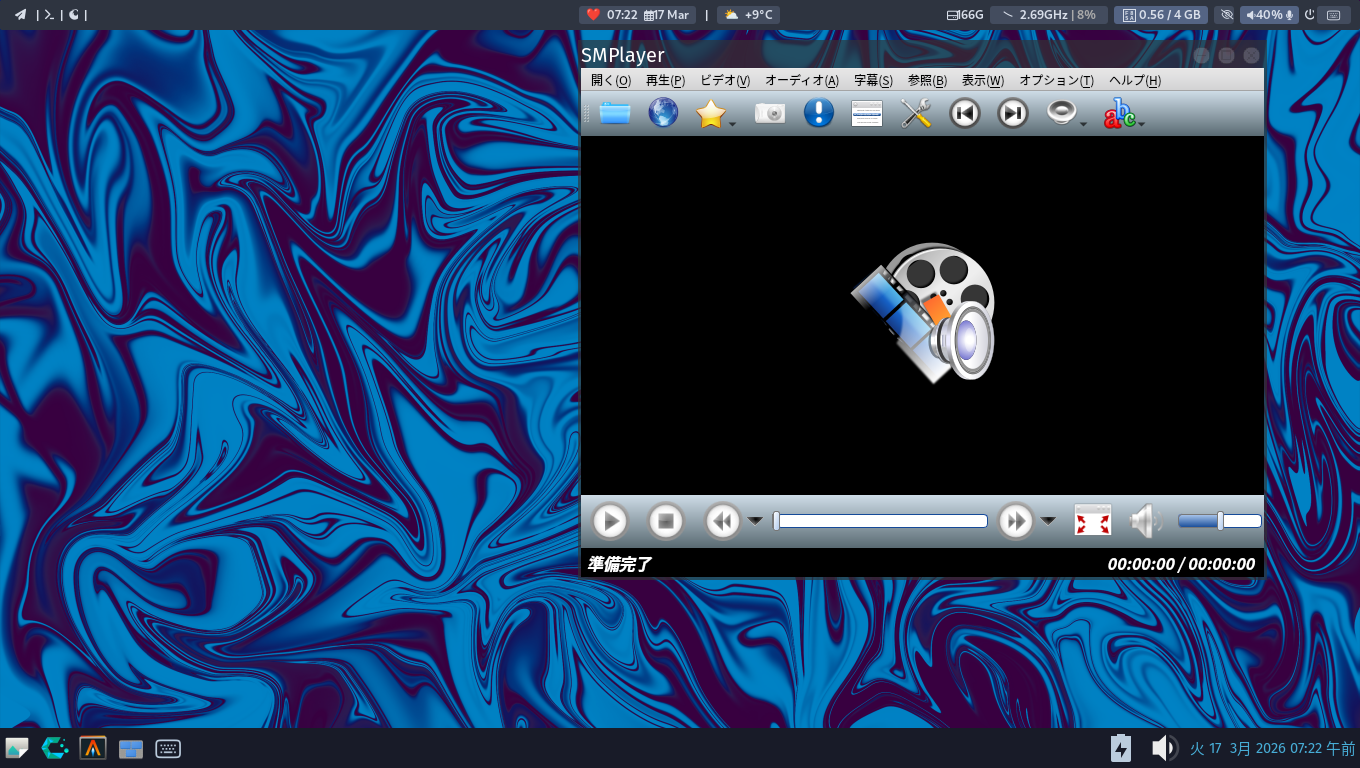1360x768 pixels.
Task: Show file information via blue exclamation icon
Action: 818,113
